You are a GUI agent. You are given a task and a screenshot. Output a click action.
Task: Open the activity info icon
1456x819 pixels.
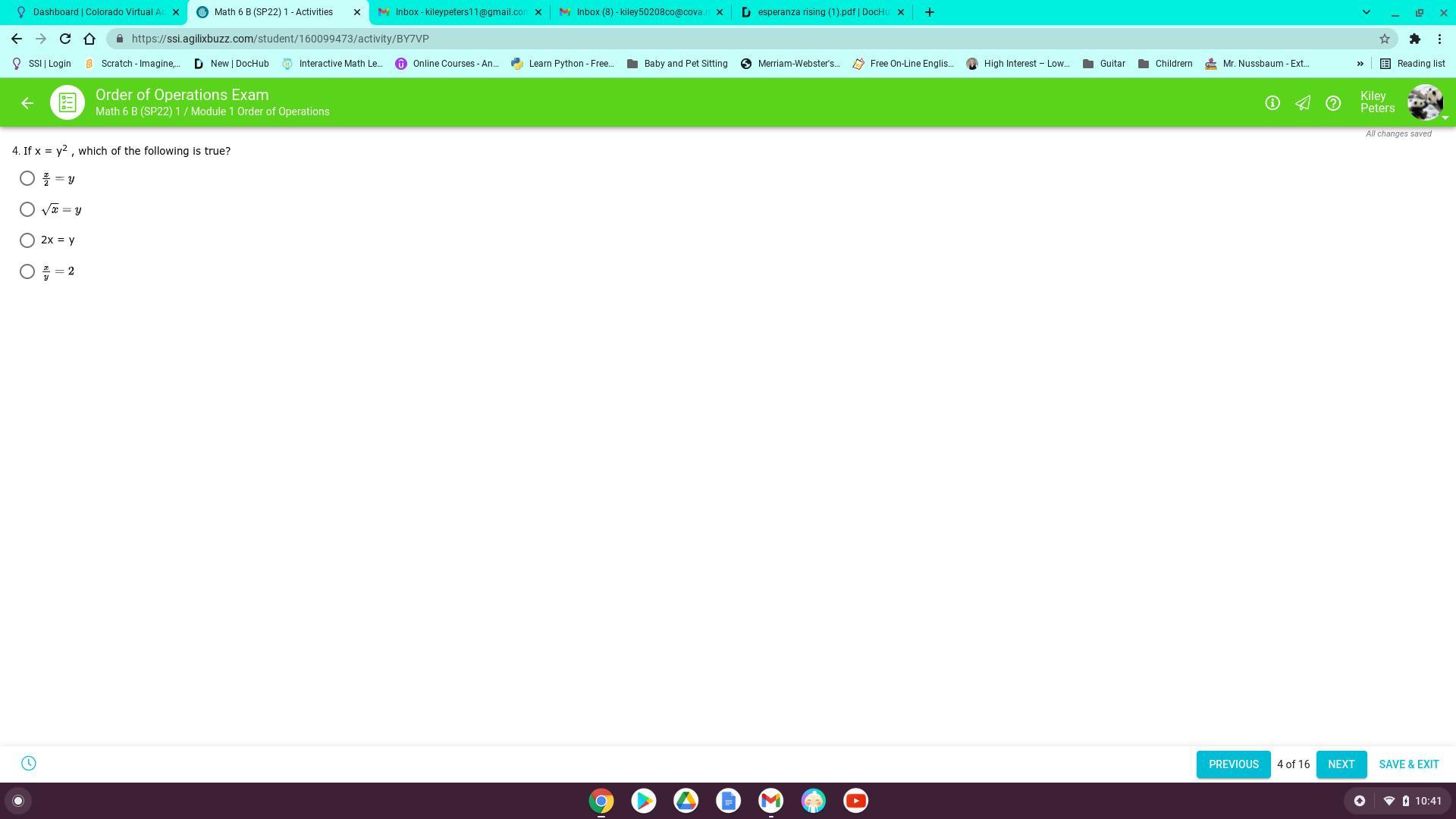coord(1272,103)
